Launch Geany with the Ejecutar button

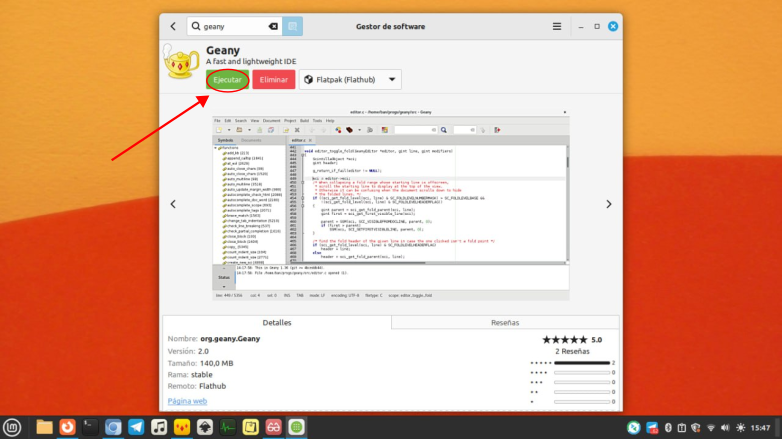[x=227, y=80]
